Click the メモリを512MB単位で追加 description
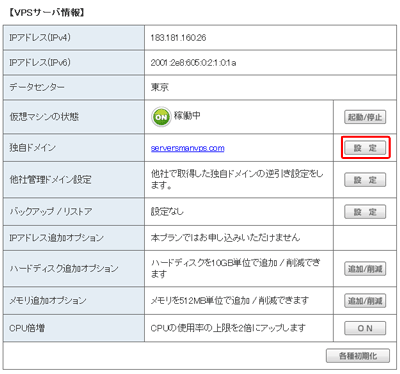The image size is (400, 374). pyautogui.click(x=230, y=301)
